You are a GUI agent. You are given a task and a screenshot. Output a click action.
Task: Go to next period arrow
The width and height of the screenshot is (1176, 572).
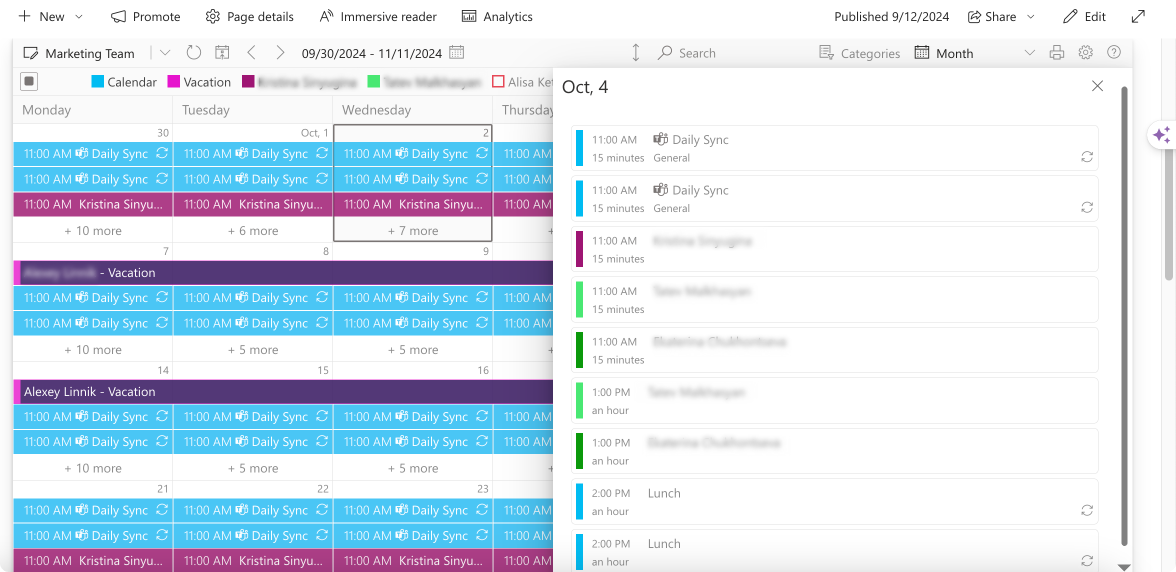(x=280, y=52)
